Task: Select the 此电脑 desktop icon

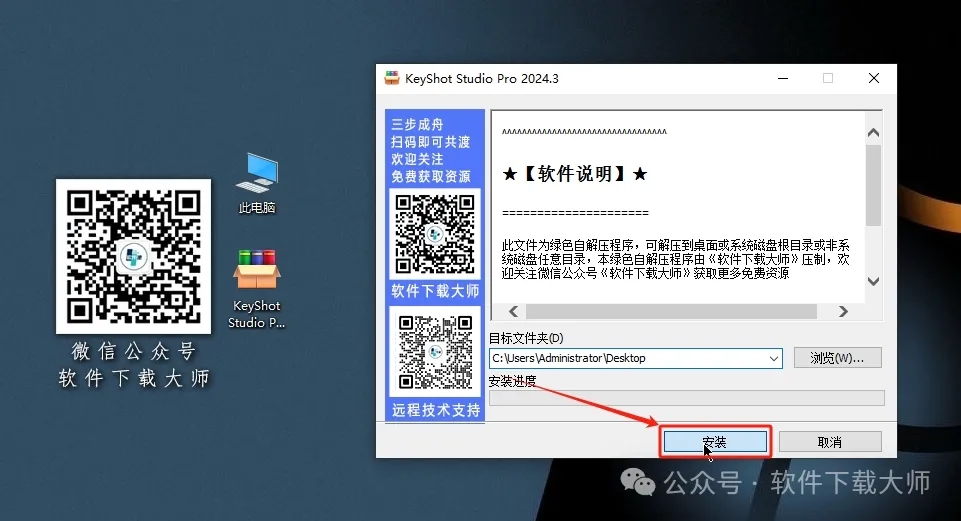Action: [x=257, y=183]
